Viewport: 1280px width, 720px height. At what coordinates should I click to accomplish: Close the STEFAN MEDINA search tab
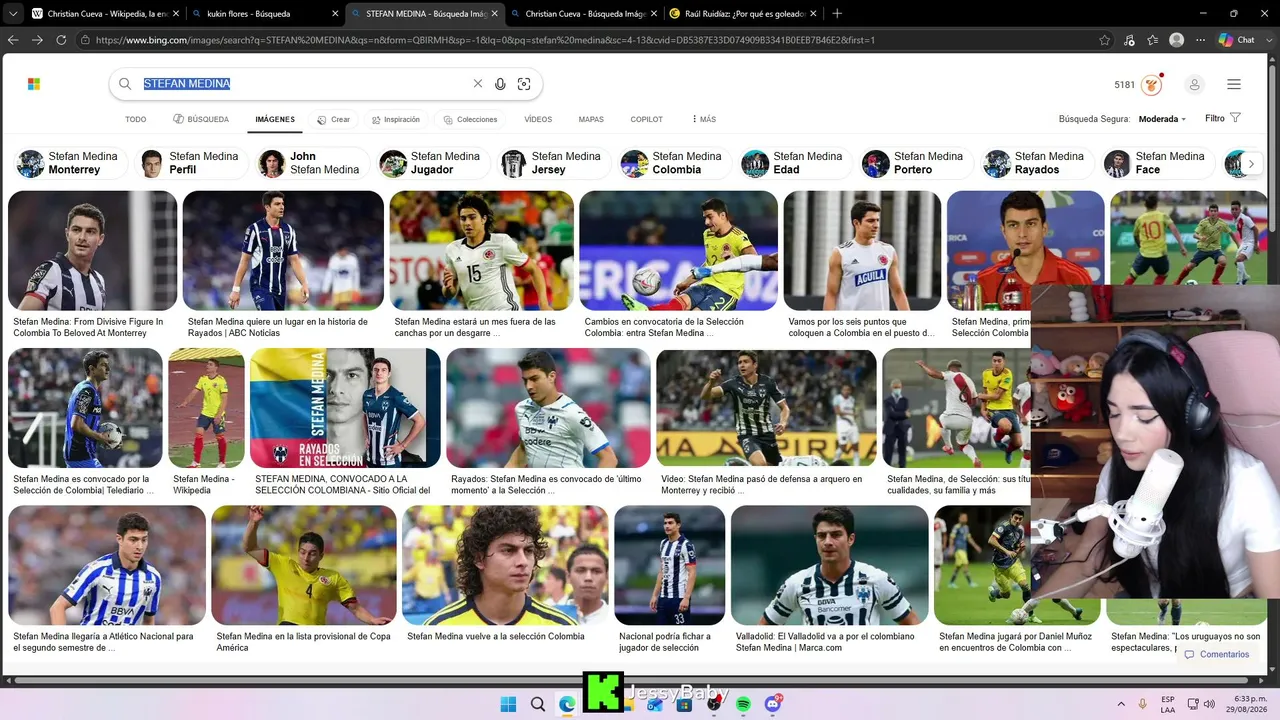[494, 14]
